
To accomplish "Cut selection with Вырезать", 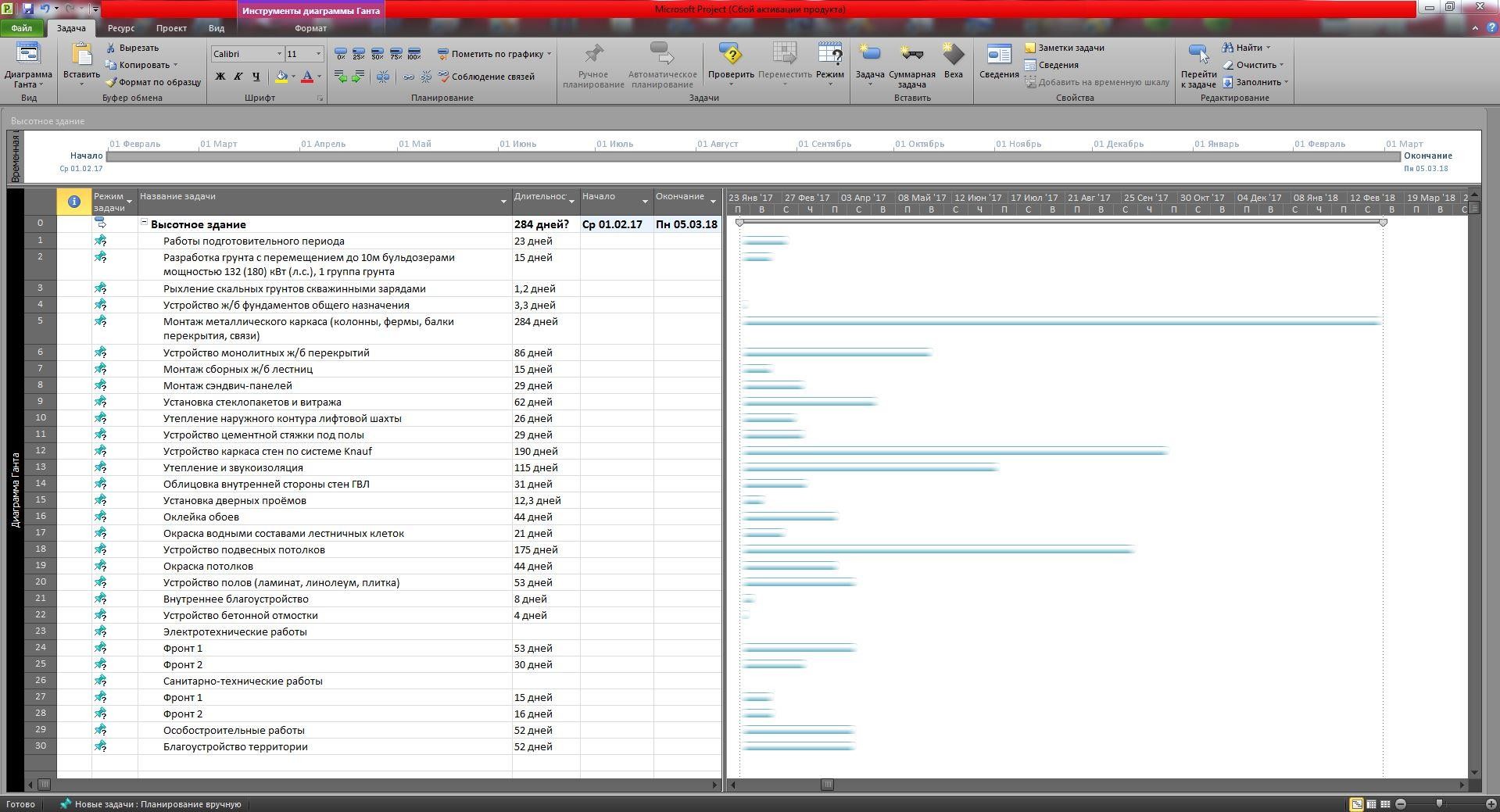I will click(132, 48).
